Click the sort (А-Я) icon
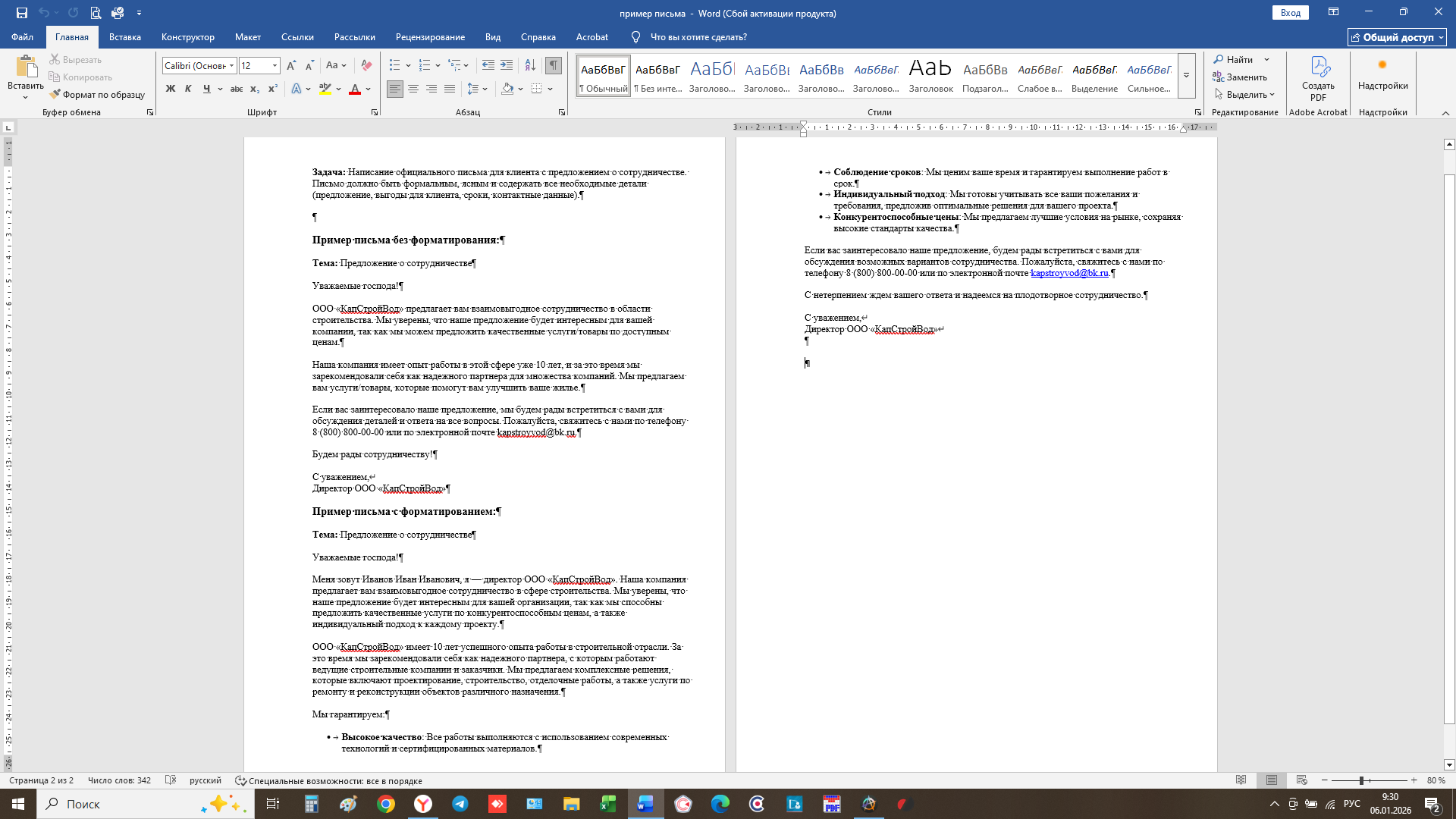The width and height of the screenshot is (1456, 819). click(x=530, y=65)
